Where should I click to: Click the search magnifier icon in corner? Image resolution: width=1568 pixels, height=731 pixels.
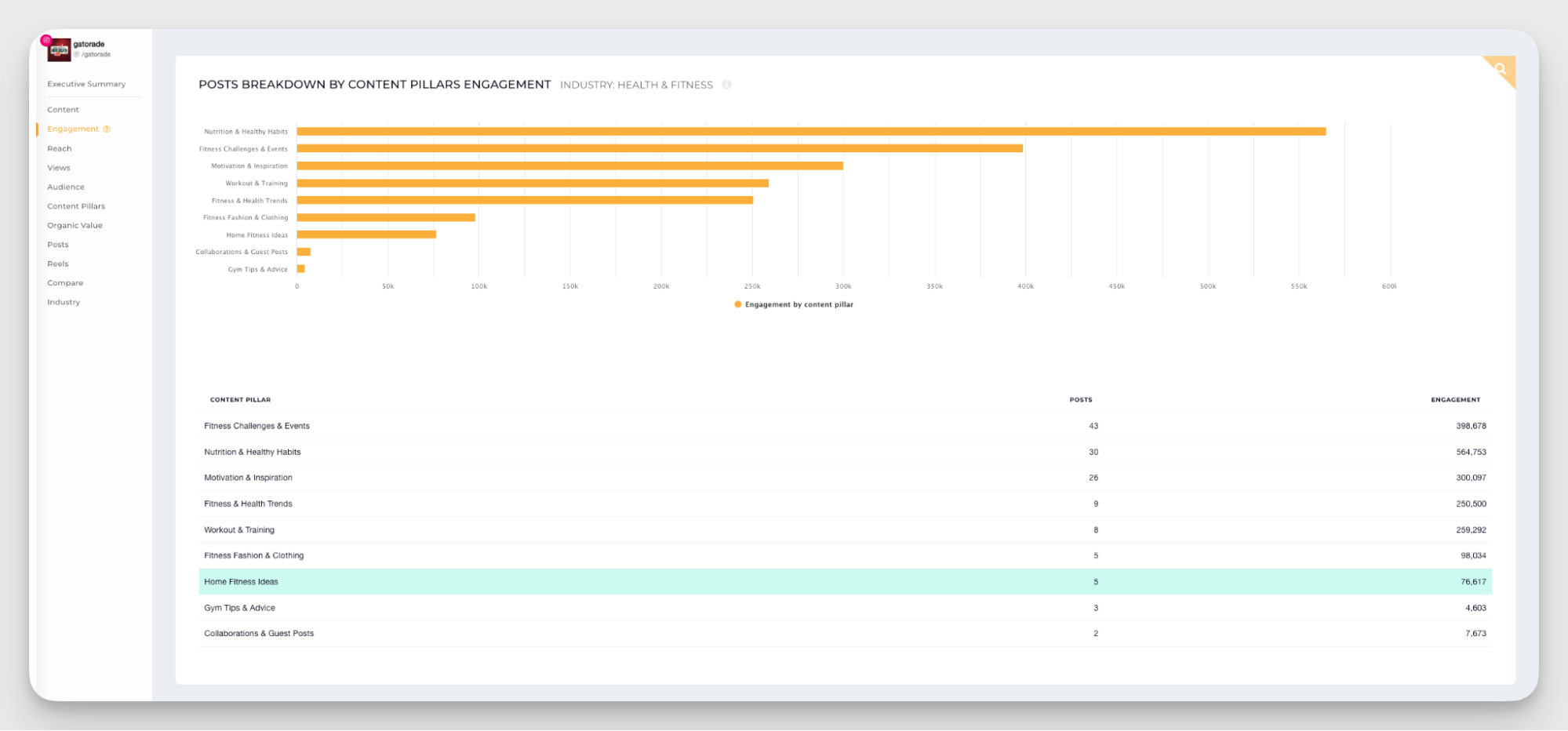point(1501,69)
